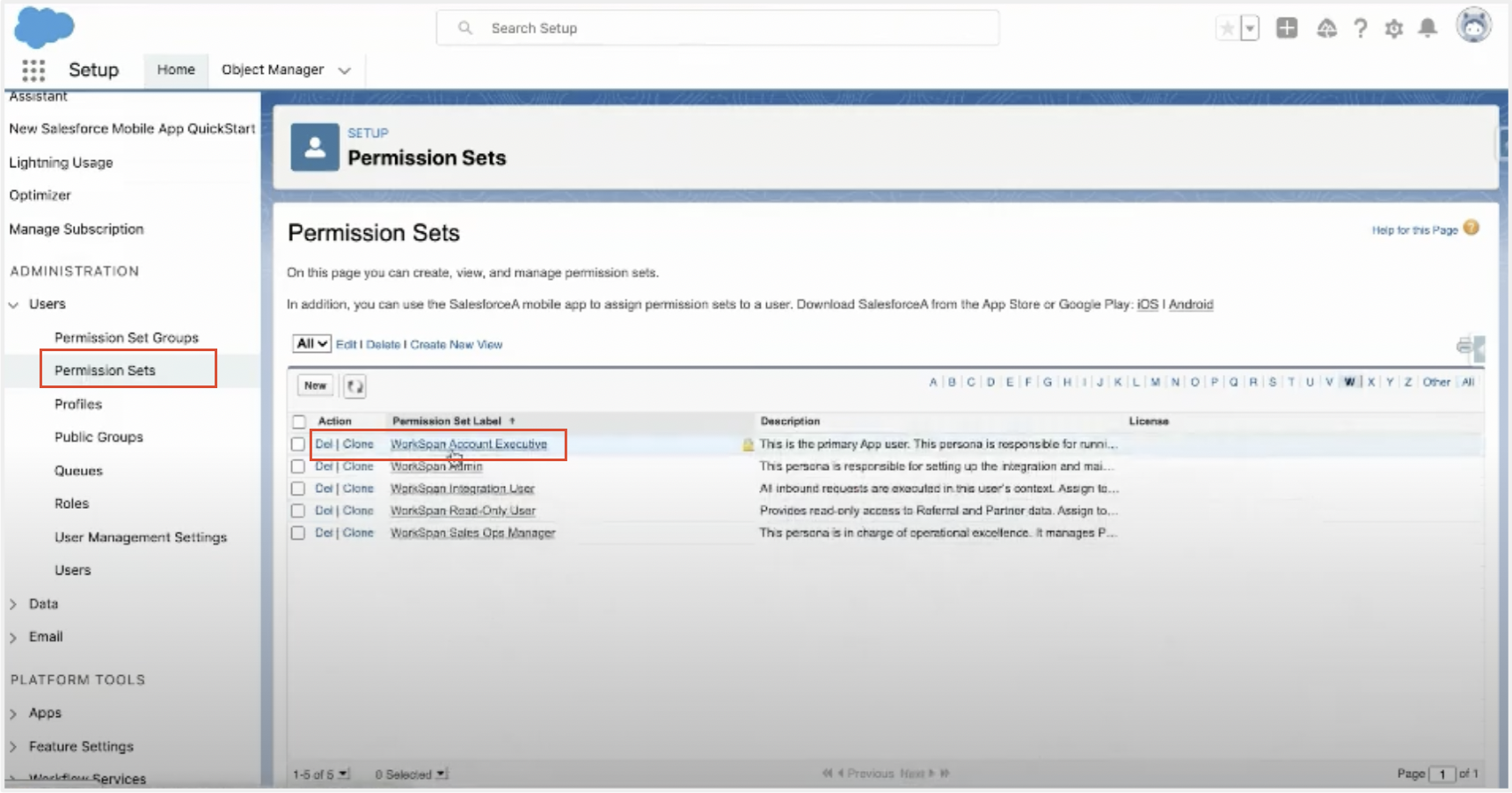
Task: Toggle the select-all checkbox in header
Action: 299,422
